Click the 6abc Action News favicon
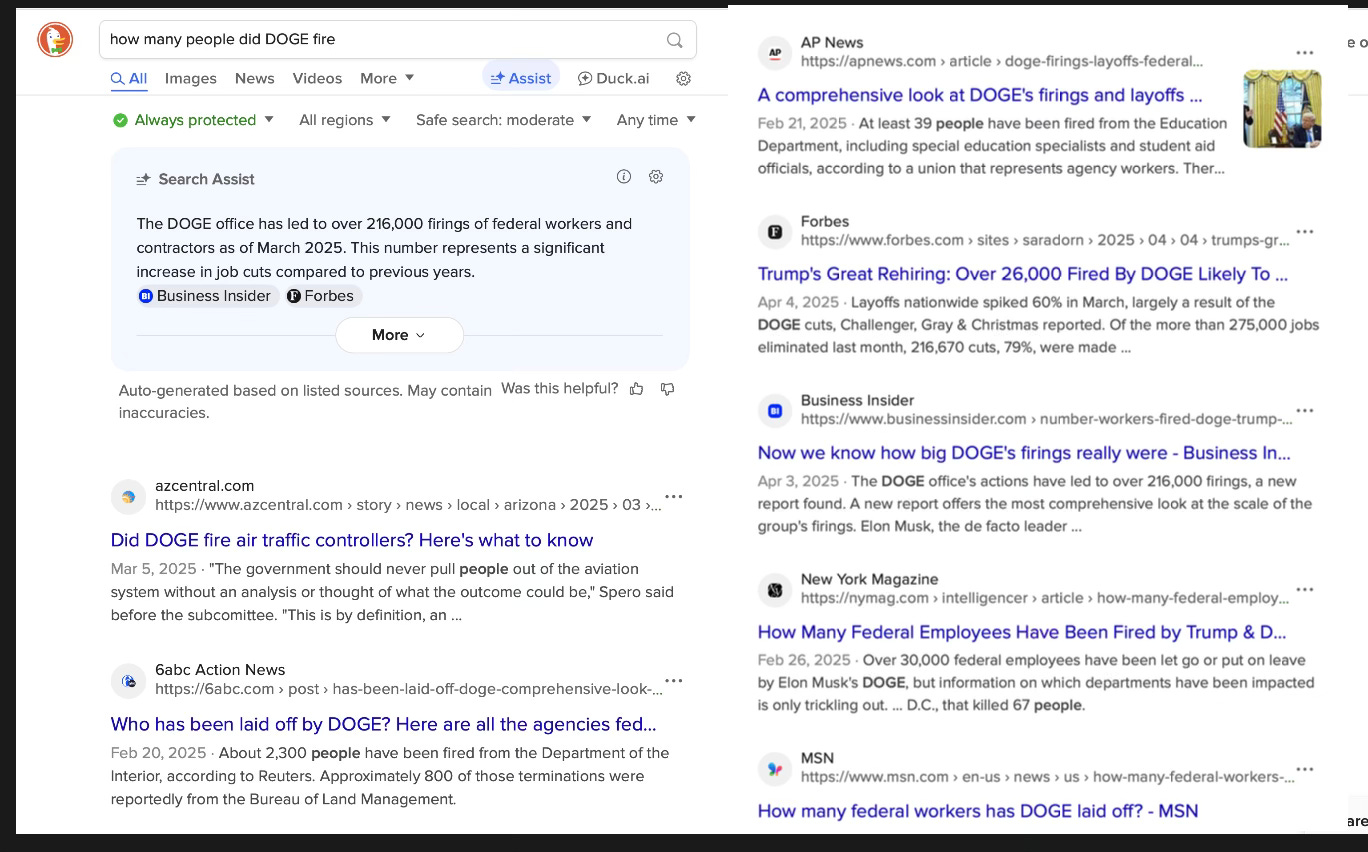 [x=128, y=680]
